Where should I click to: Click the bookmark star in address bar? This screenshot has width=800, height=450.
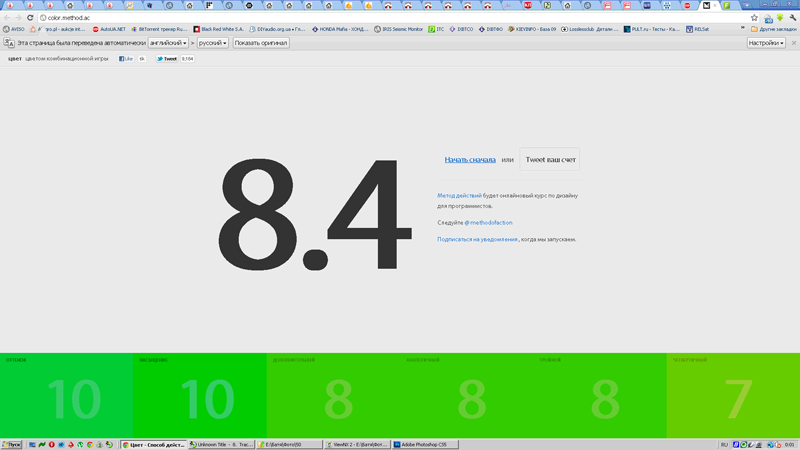pyautogui.click(x=754, y=18)
